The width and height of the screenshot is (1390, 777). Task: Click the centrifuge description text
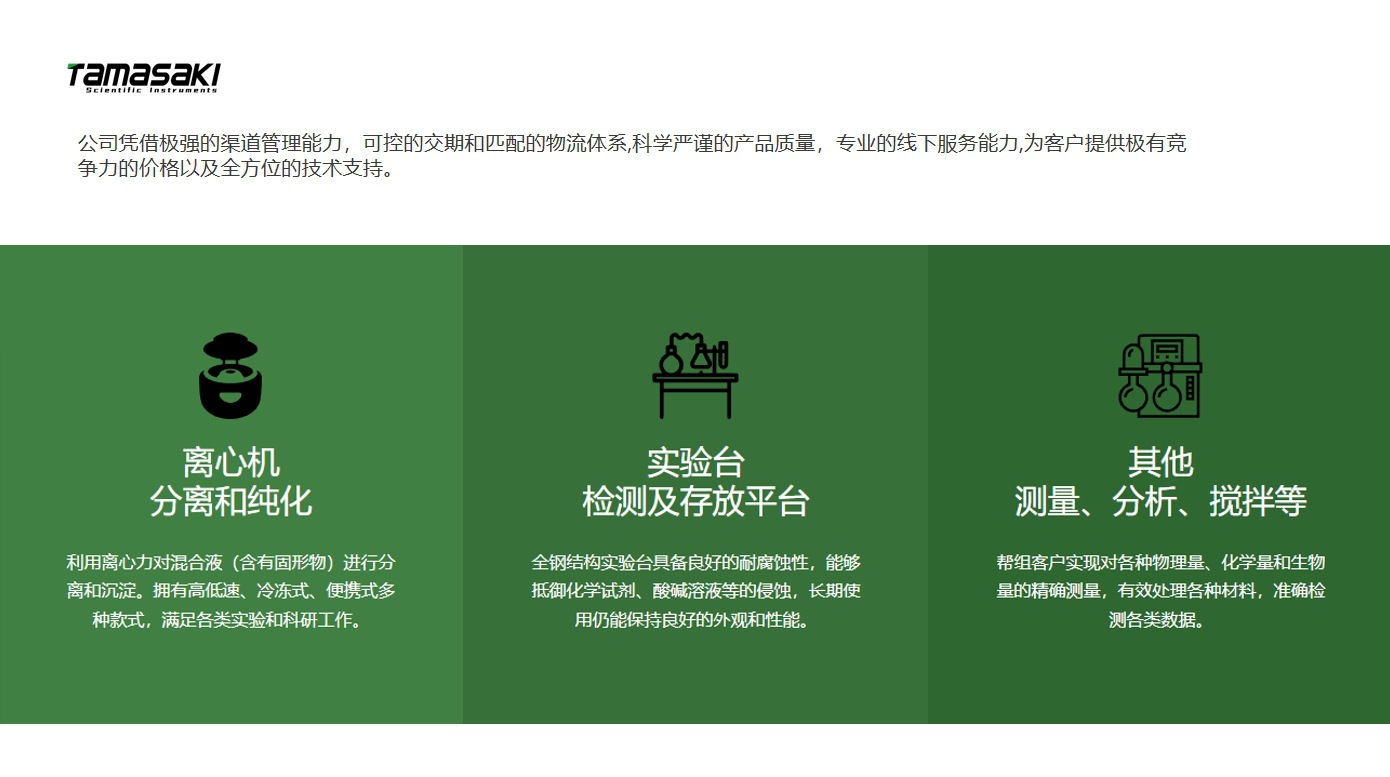point(233,593)
